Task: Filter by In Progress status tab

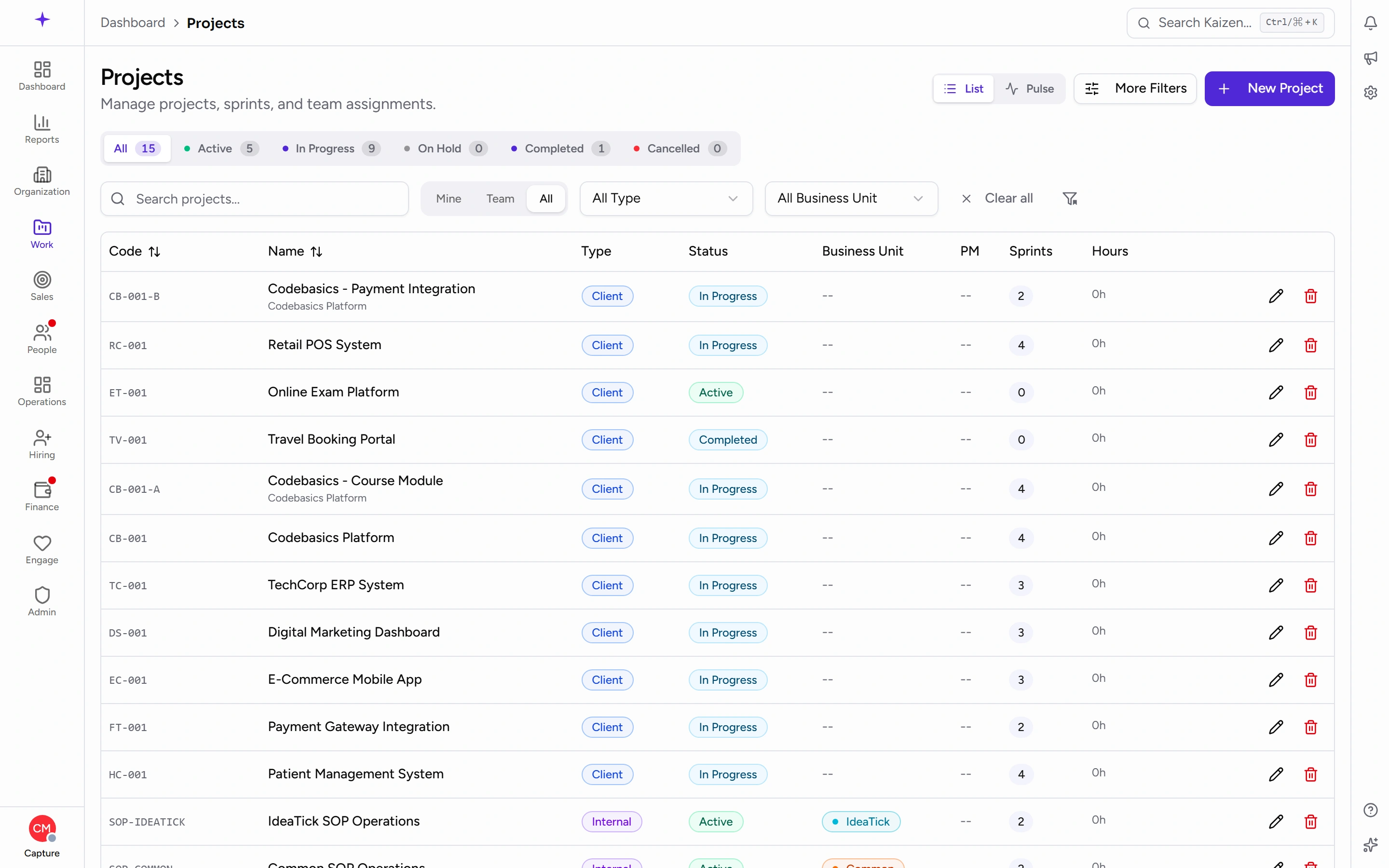Action: point(331,149)
